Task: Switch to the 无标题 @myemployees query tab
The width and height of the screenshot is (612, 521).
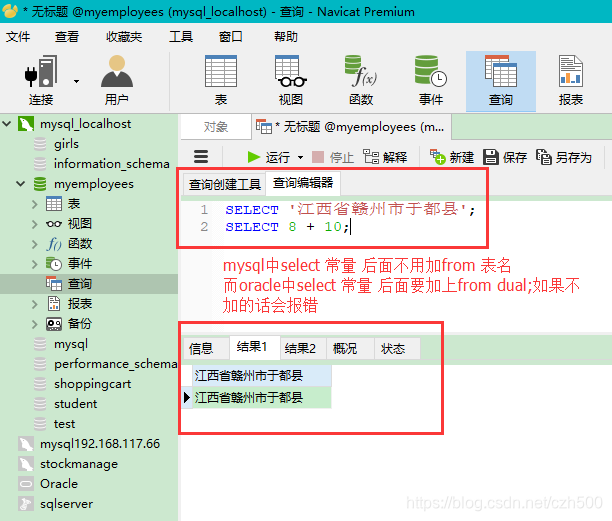Action: (x=351, y=127)
